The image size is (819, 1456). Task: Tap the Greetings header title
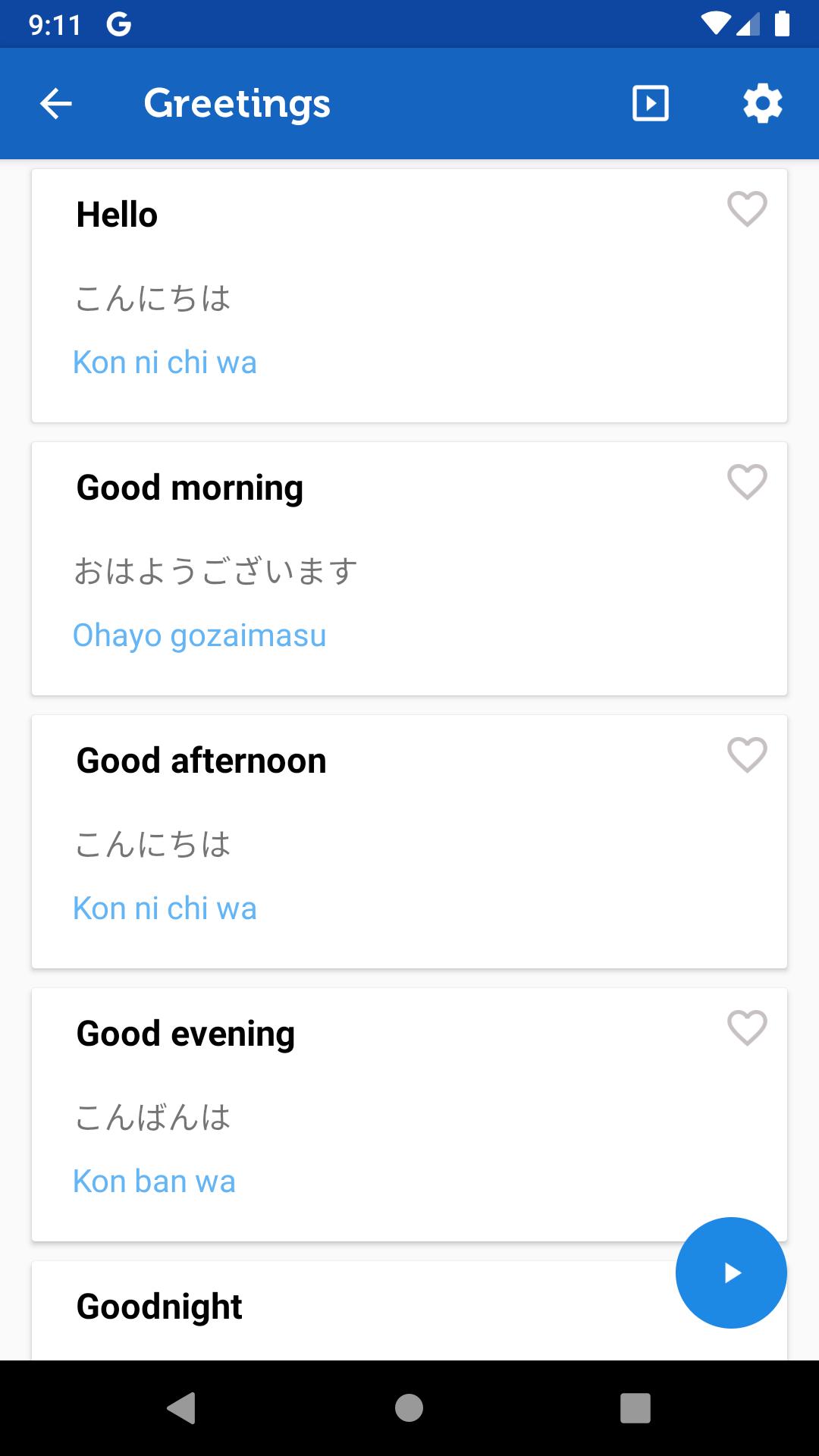(237, 104)
